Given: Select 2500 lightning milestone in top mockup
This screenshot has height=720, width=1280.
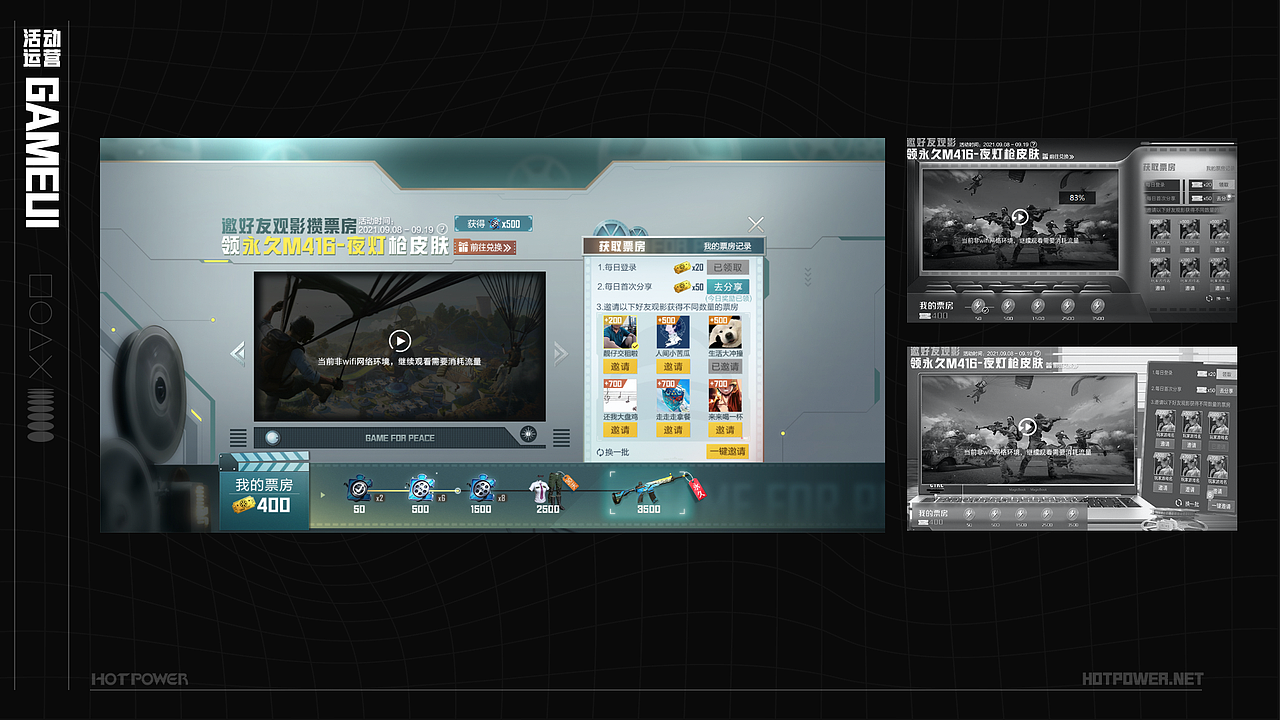Looking at the screenshot, I should [1068, 306].
